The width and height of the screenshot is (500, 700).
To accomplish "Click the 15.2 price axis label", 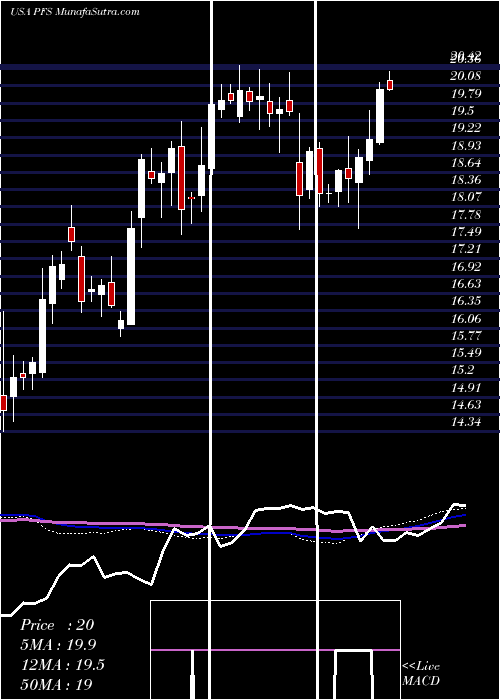I will click(462, 370).
